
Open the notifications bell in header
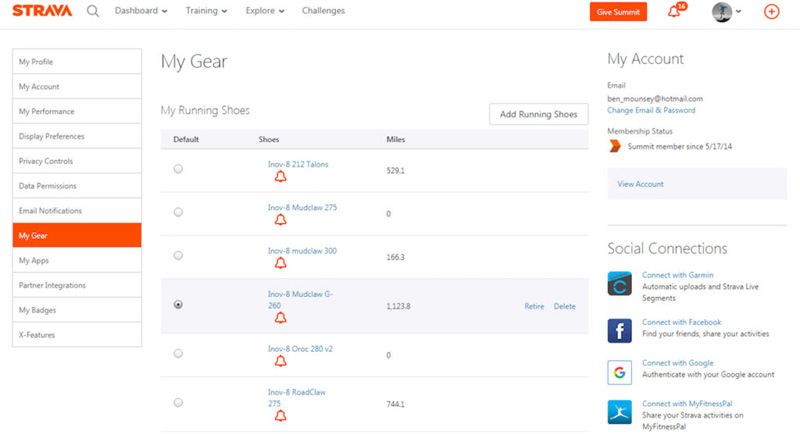tap(673, 12)
